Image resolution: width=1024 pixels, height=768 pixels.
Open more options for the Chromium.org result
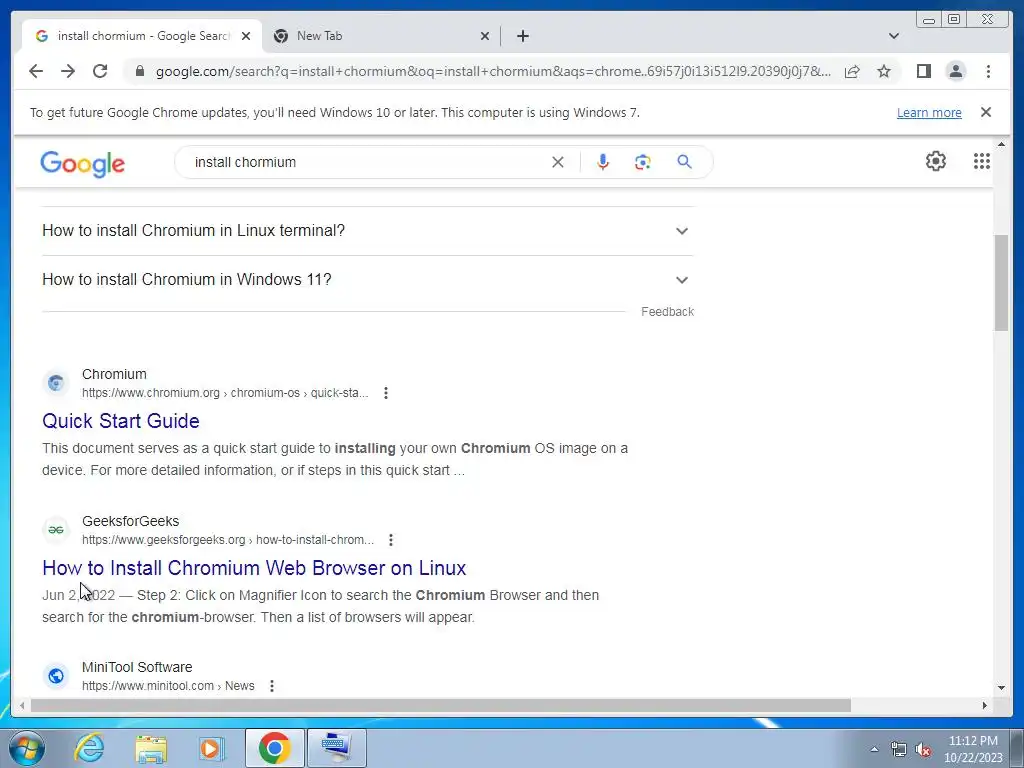[386, 392]
